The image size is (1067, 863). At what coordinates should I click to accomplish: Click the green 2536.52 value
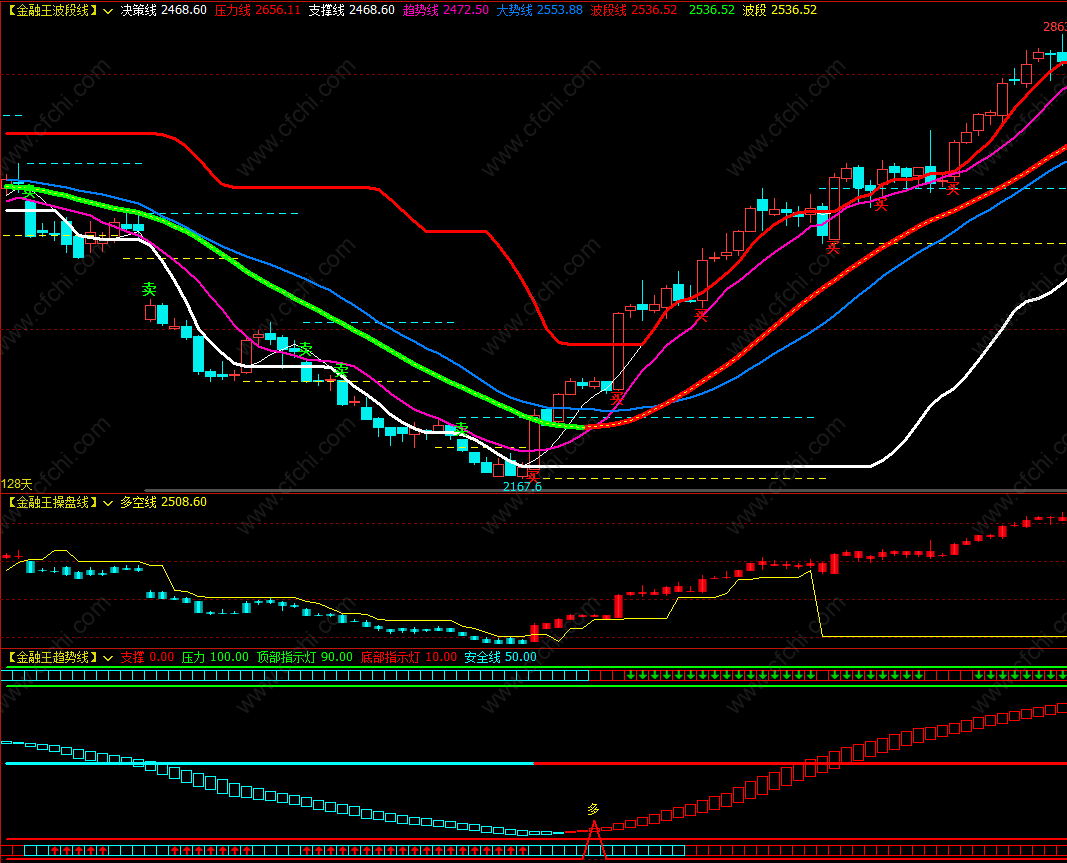712,10
